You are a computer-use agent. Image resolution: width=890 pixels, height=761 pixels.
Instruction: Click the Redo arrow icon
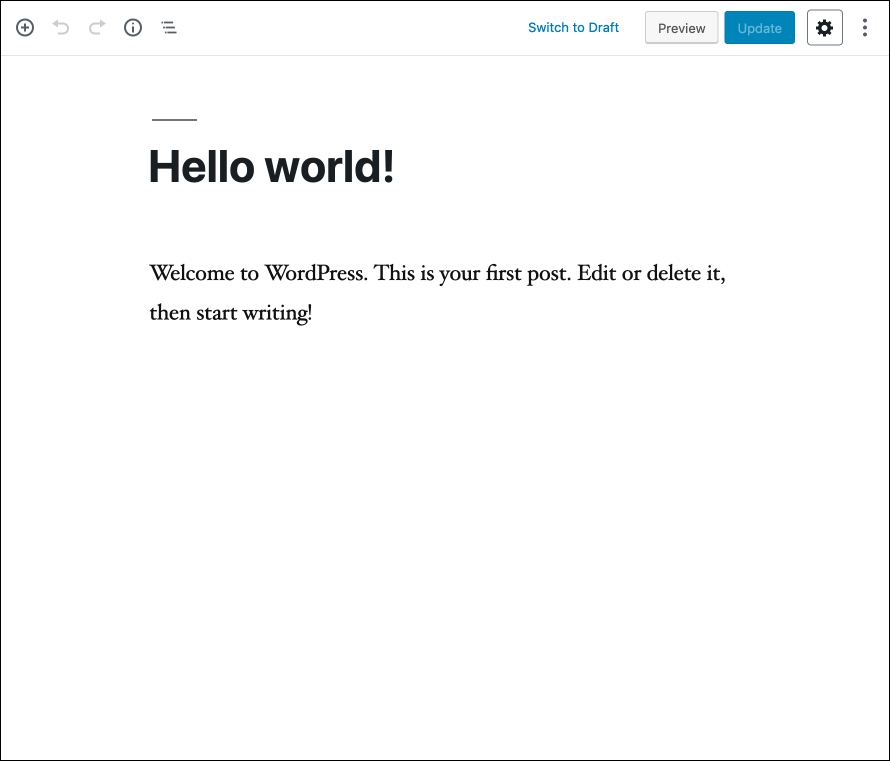click(97, 27)
